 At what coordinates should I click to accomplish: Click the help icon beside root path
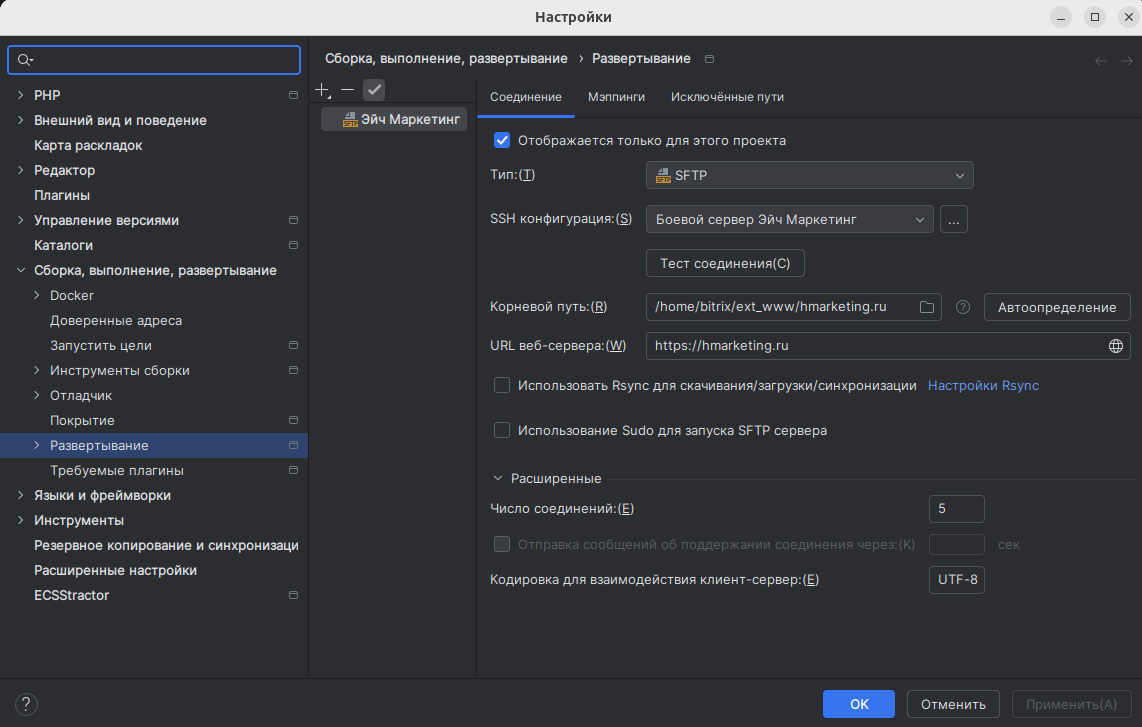click(963, 307)
